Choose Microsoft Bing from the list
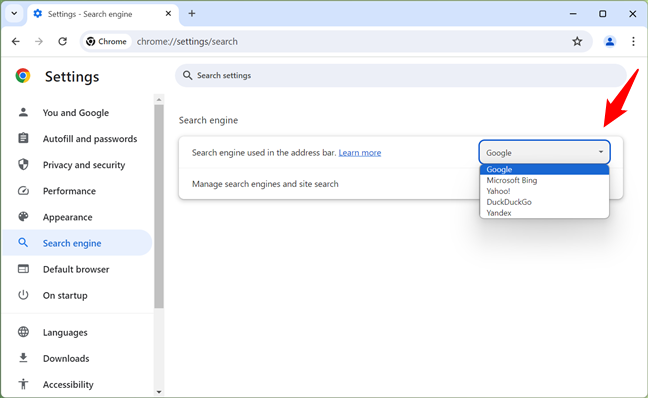 click(544, 180)
